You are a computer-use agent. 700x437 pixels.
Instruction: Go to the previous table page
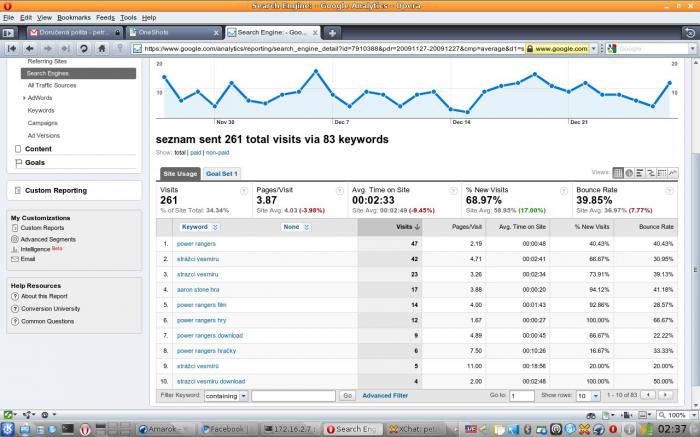coord(648,395)
